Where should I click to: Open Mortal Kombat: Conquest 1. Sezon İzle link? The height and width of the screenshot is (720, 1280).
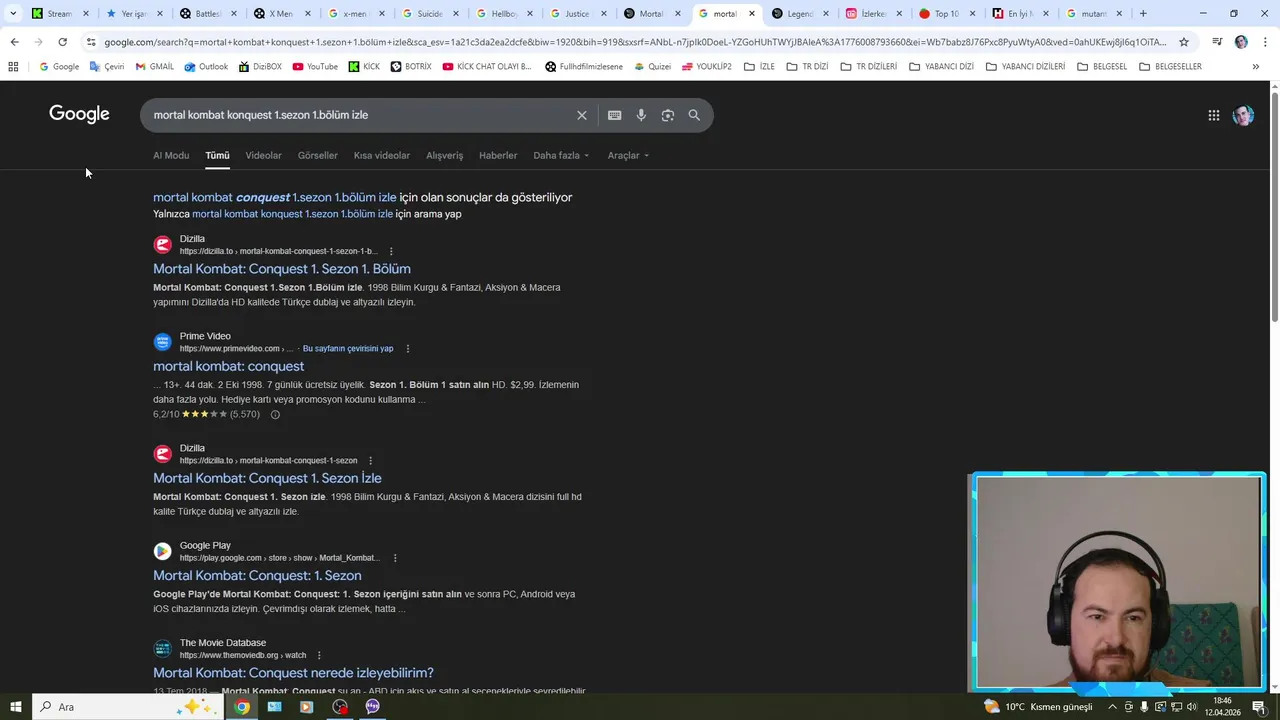267,478
